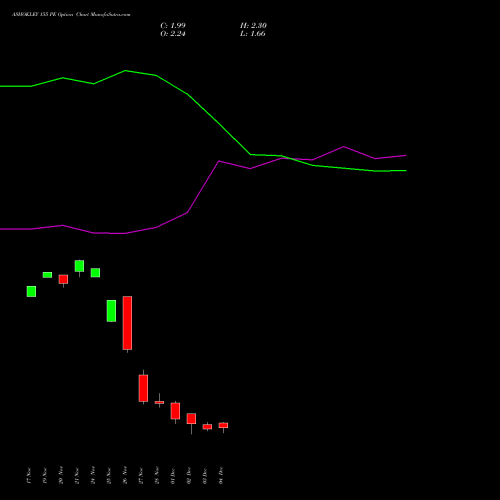The image size is (500, 500).
Task: Click the 24 Nov date label
Action: point(93,476)
